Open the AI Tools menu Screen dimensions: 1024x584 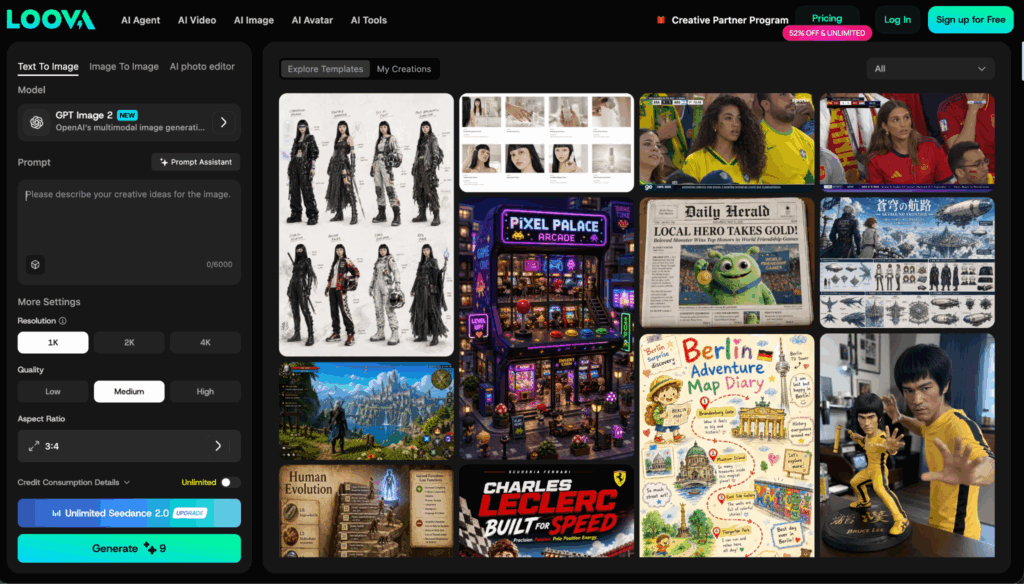368,20
